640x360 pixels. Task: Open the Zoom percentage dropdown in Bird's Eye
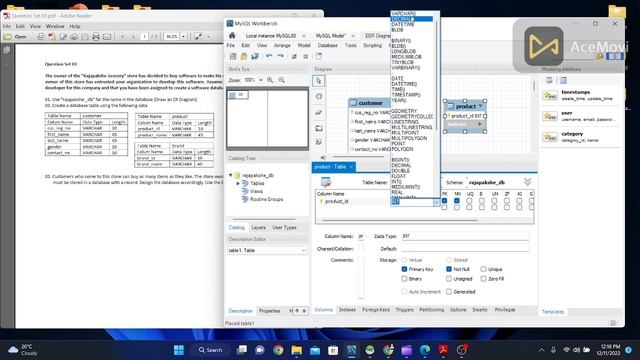tap(261, 80)
